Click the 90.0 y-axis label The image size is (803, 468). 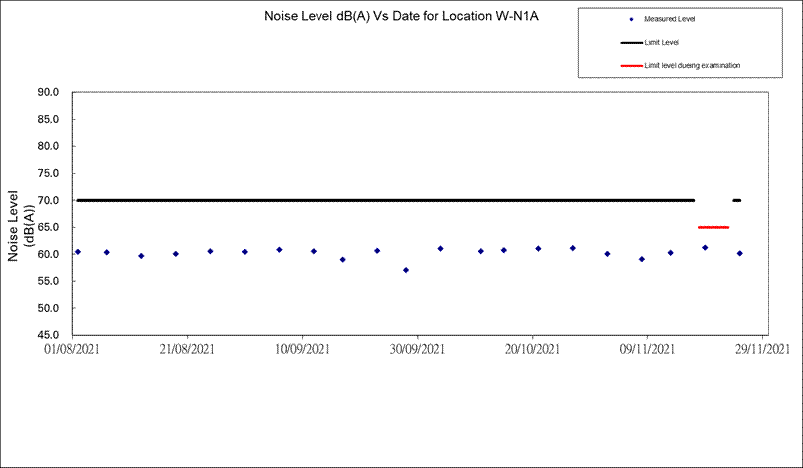pyautogui.click(x=49, y=92)
